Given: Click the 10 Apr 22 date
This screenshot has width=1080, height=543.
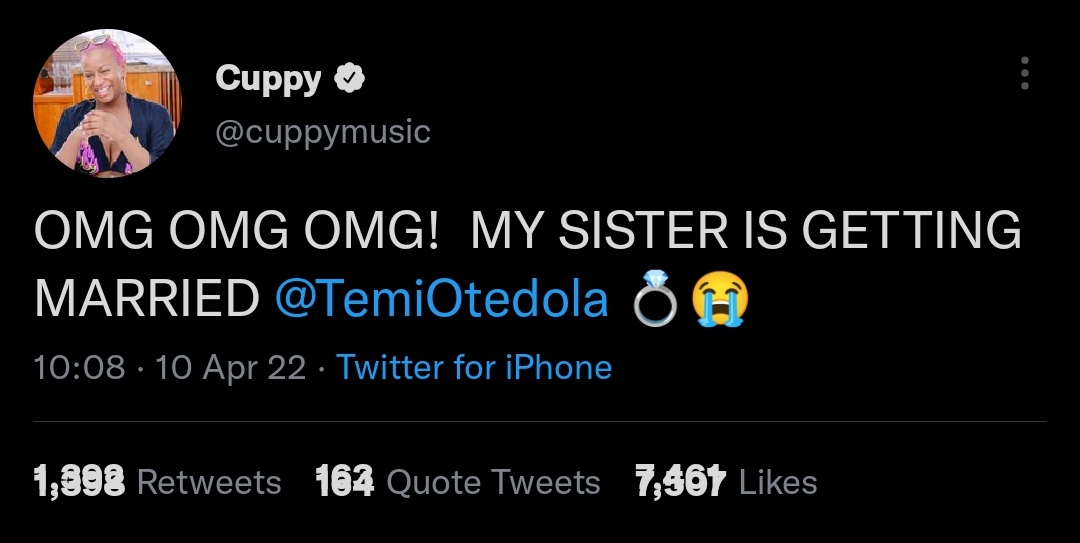Looking at the screenshot, I should coord(231,368).
